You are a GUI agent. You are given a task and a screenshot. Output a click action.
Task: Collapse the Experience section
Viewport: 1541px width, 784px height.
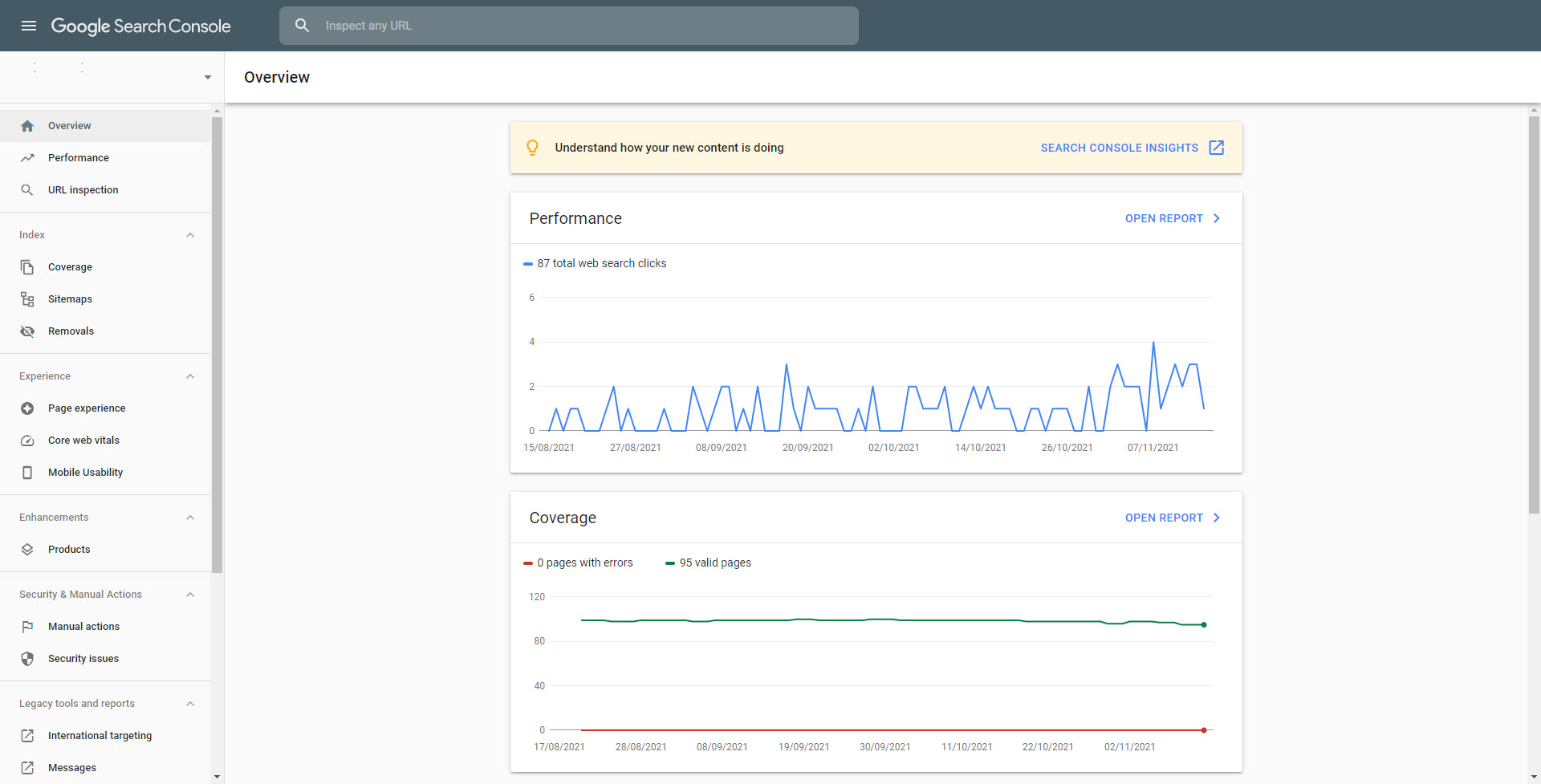click(x=190, y=376)
